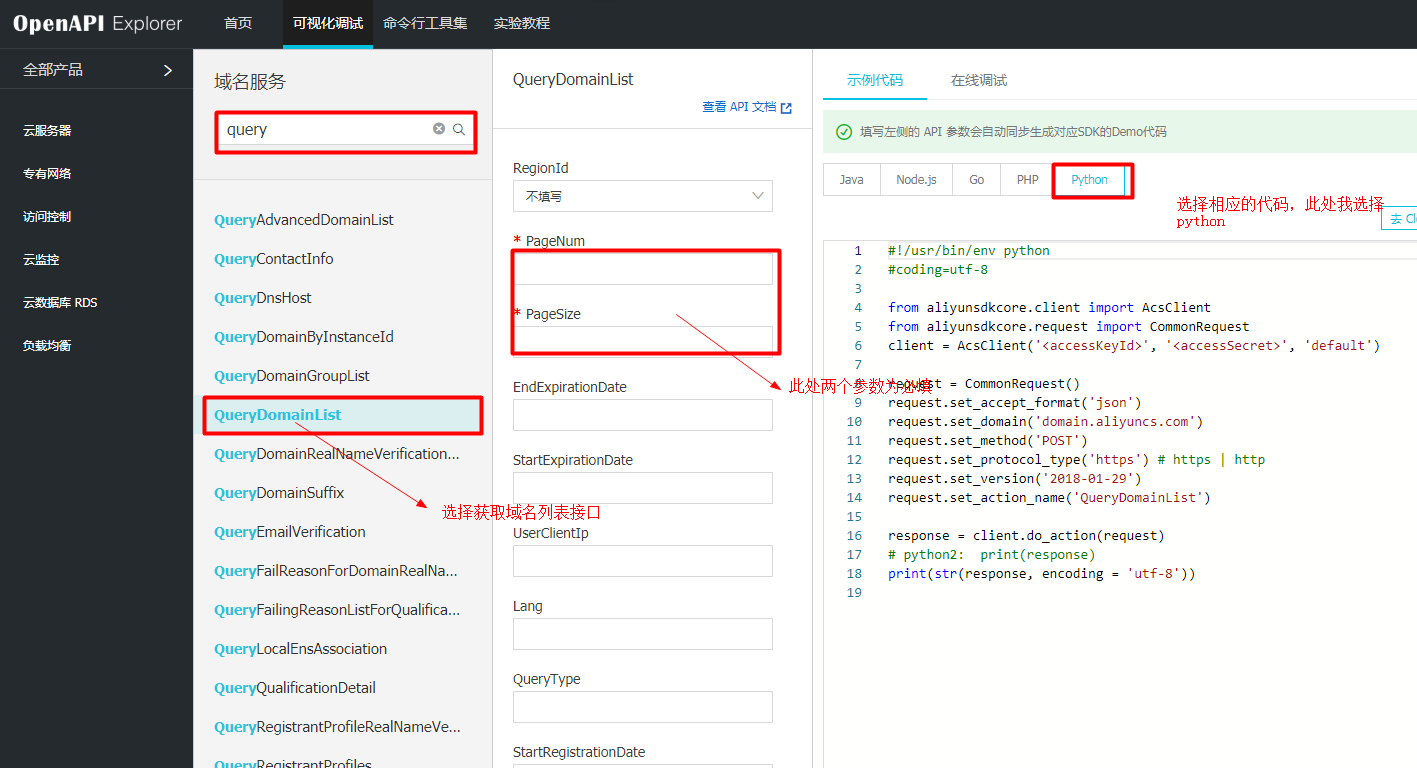Open the QueryDnsHost API
1417x768 pixels.
tap(265, 297)
